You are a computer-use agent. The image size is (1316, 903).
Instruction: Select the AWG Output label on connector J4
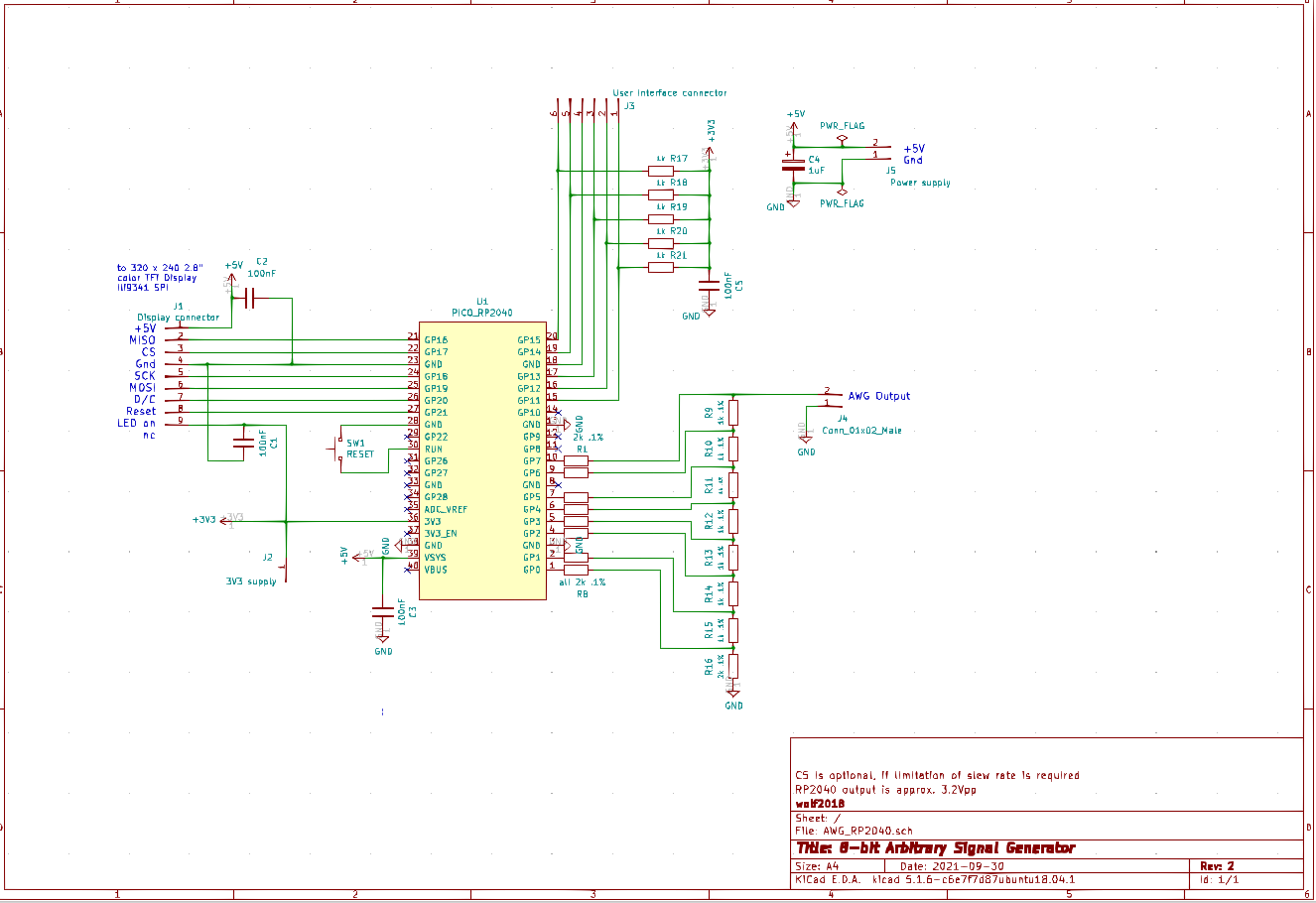tap(878, 395)
